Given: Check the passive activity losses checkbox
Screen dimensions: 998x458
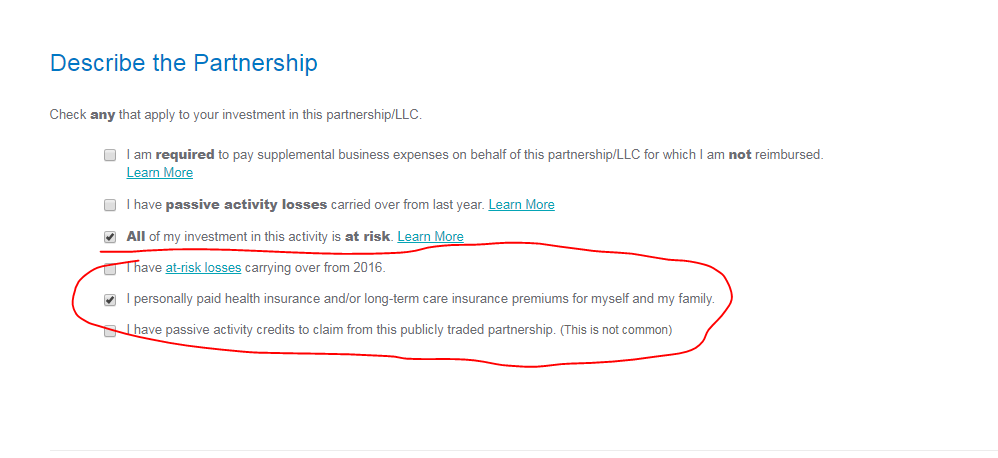Looking at the screenshot, I should (110, 205).
